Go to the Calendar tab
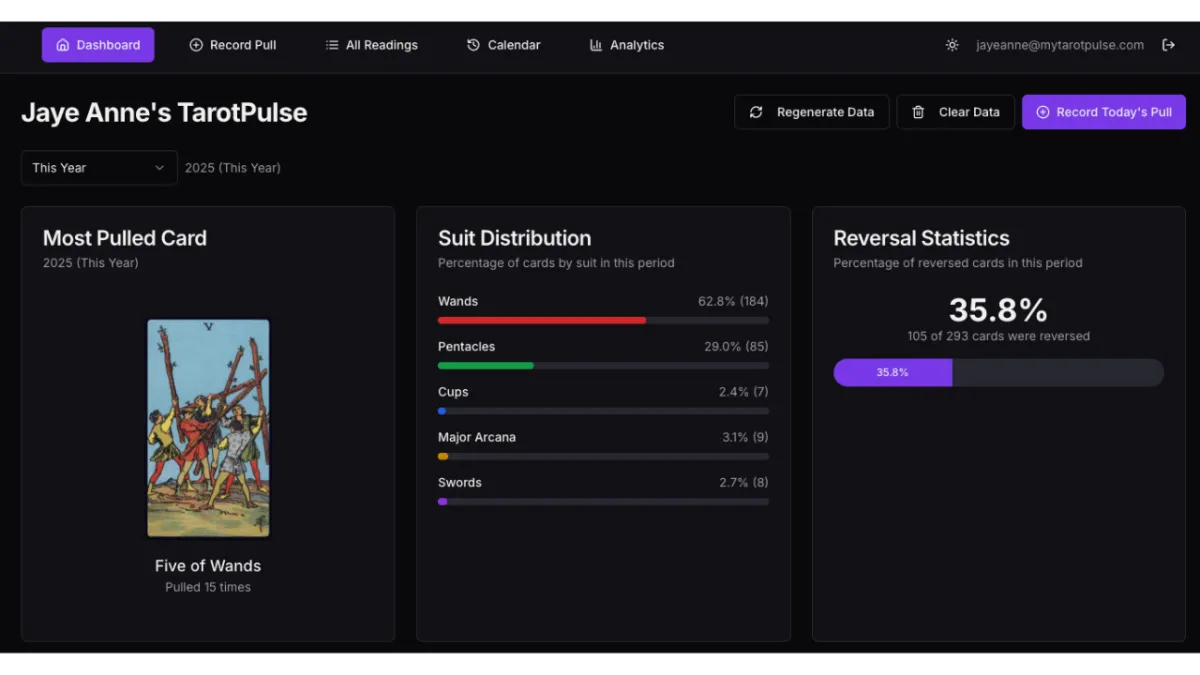The width and height of the screenshot is (1200, 675). click(513, 45)
